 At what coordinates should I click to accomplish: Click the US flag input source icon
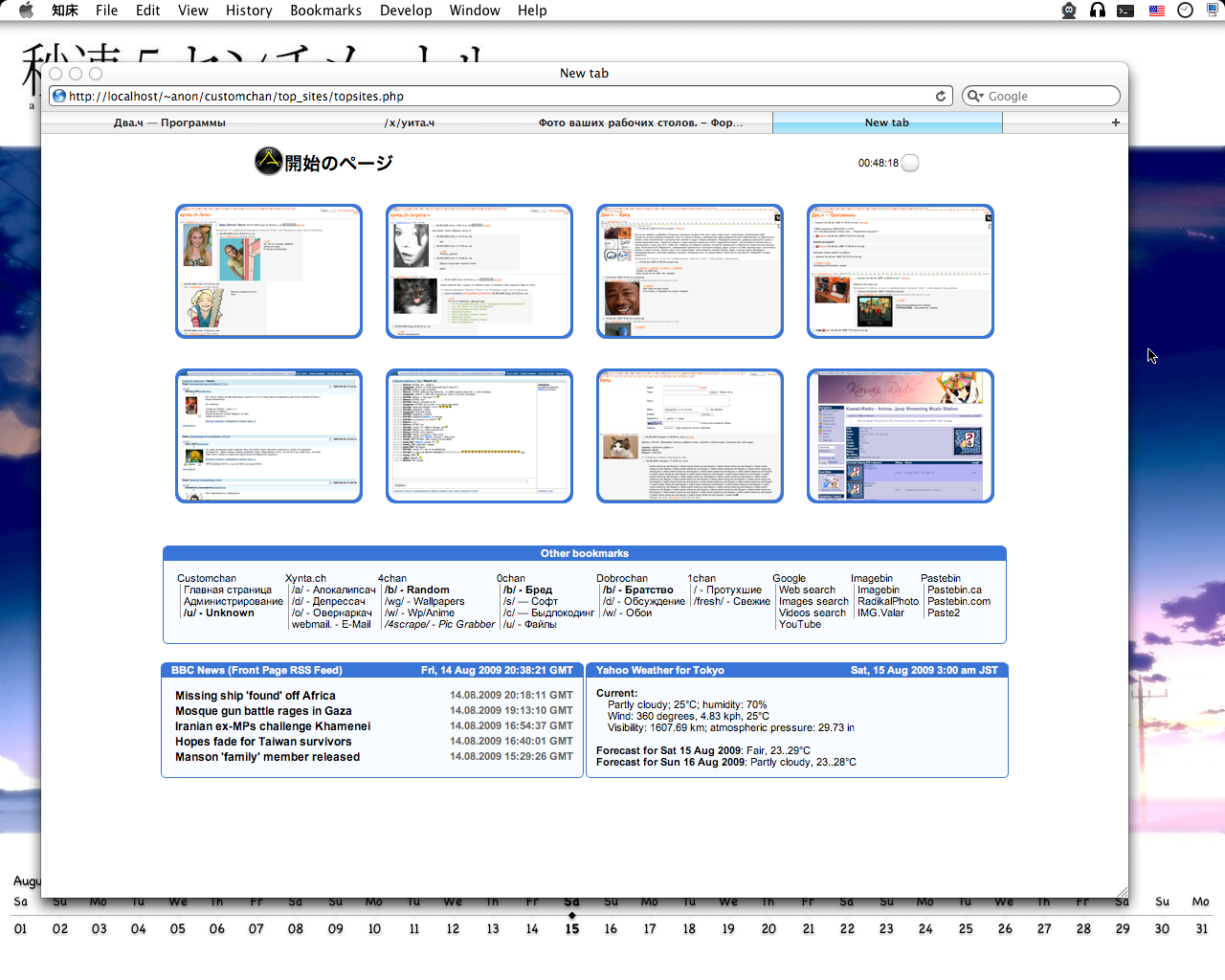click(1156, 11)
